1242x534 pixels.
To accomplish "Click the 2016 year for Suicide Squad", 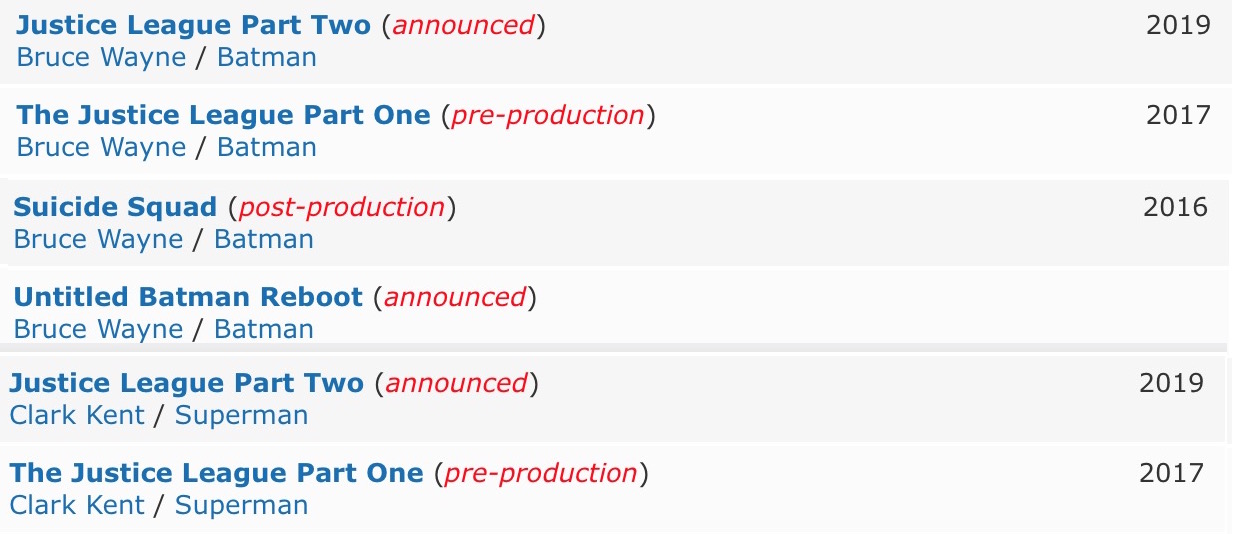I will (1176, 207).
